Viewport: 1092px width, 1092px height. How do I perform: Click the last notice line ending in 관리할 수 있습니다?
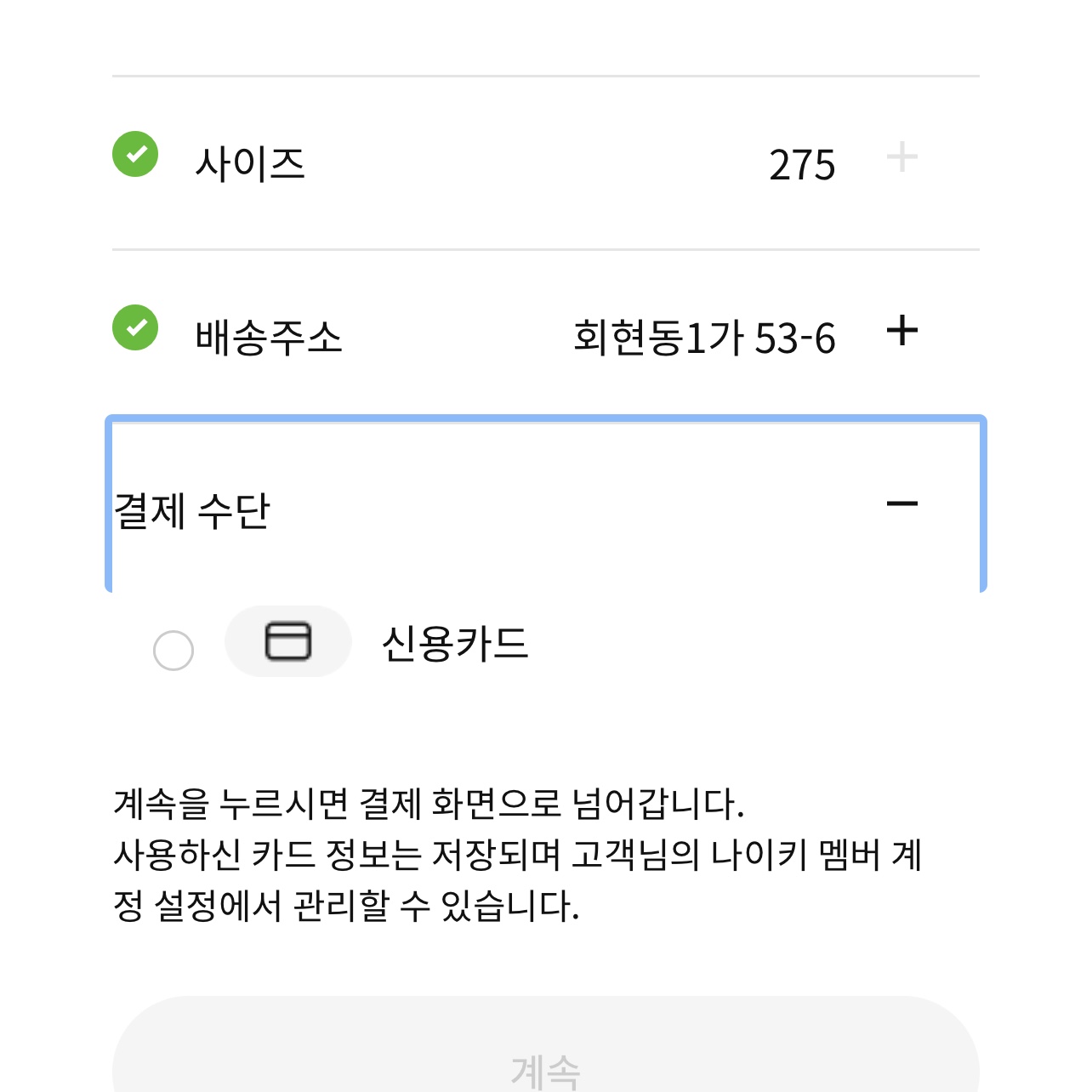(346, 906)
